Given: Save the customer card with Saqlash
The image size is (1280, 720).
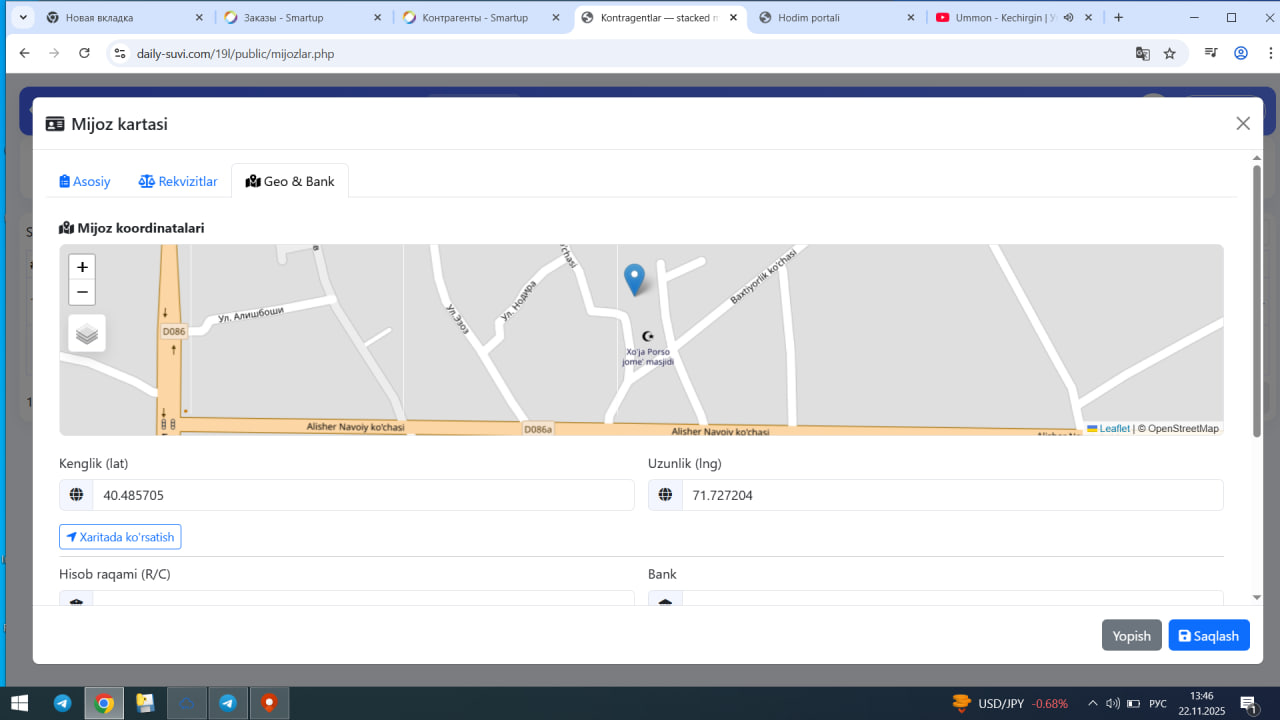Looking at the screenshot, I should click(1209, 636).
